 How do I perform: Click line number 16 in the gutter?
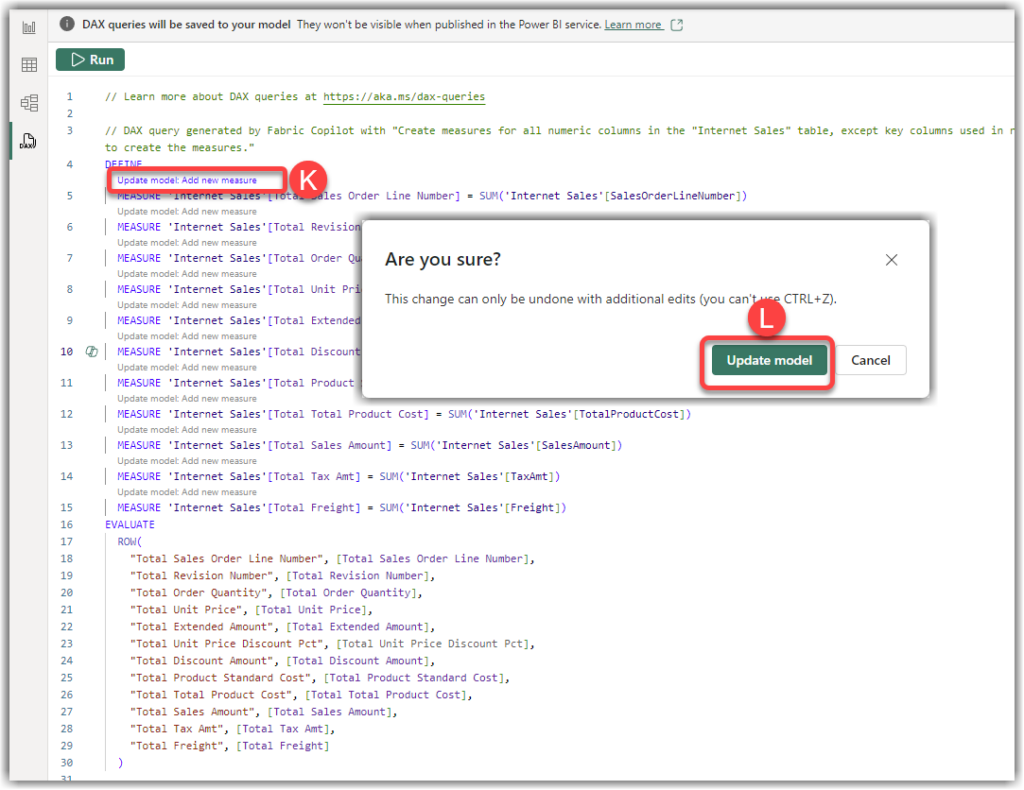[x=67, y=525]
